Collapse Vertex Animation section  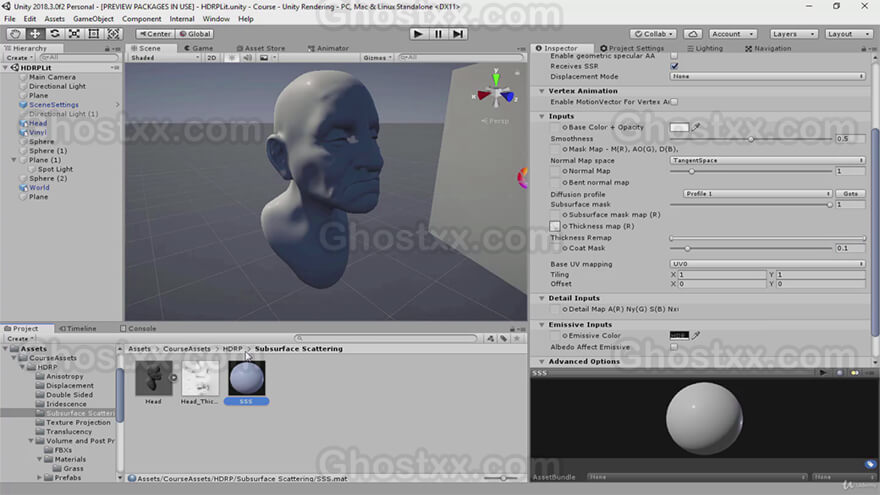542,91
